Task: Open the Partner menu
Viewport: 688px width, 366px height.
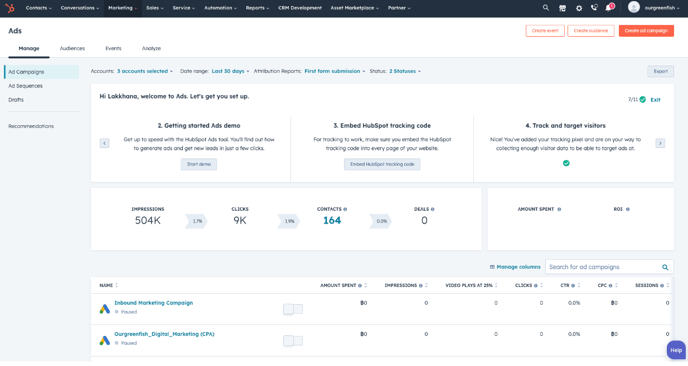Action: [399, 8]
